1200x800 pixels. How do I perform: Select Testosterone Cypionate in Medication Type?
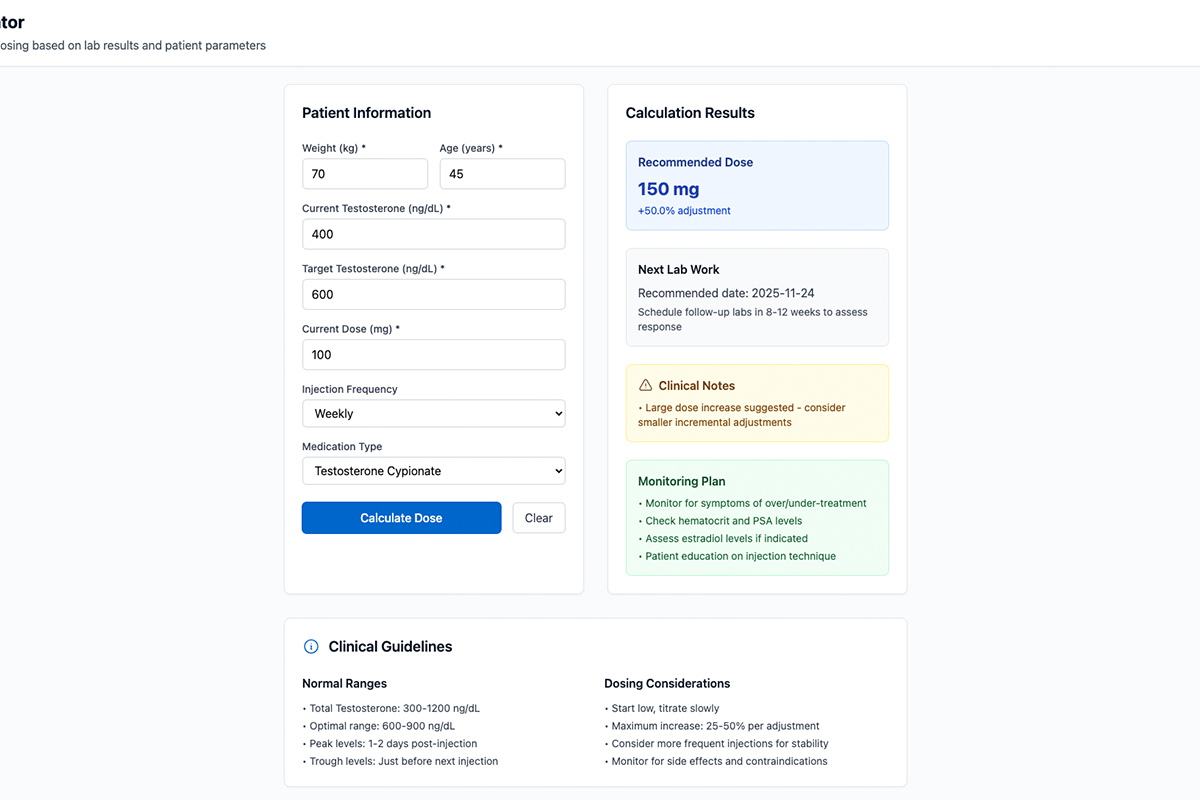pos(433,470)
